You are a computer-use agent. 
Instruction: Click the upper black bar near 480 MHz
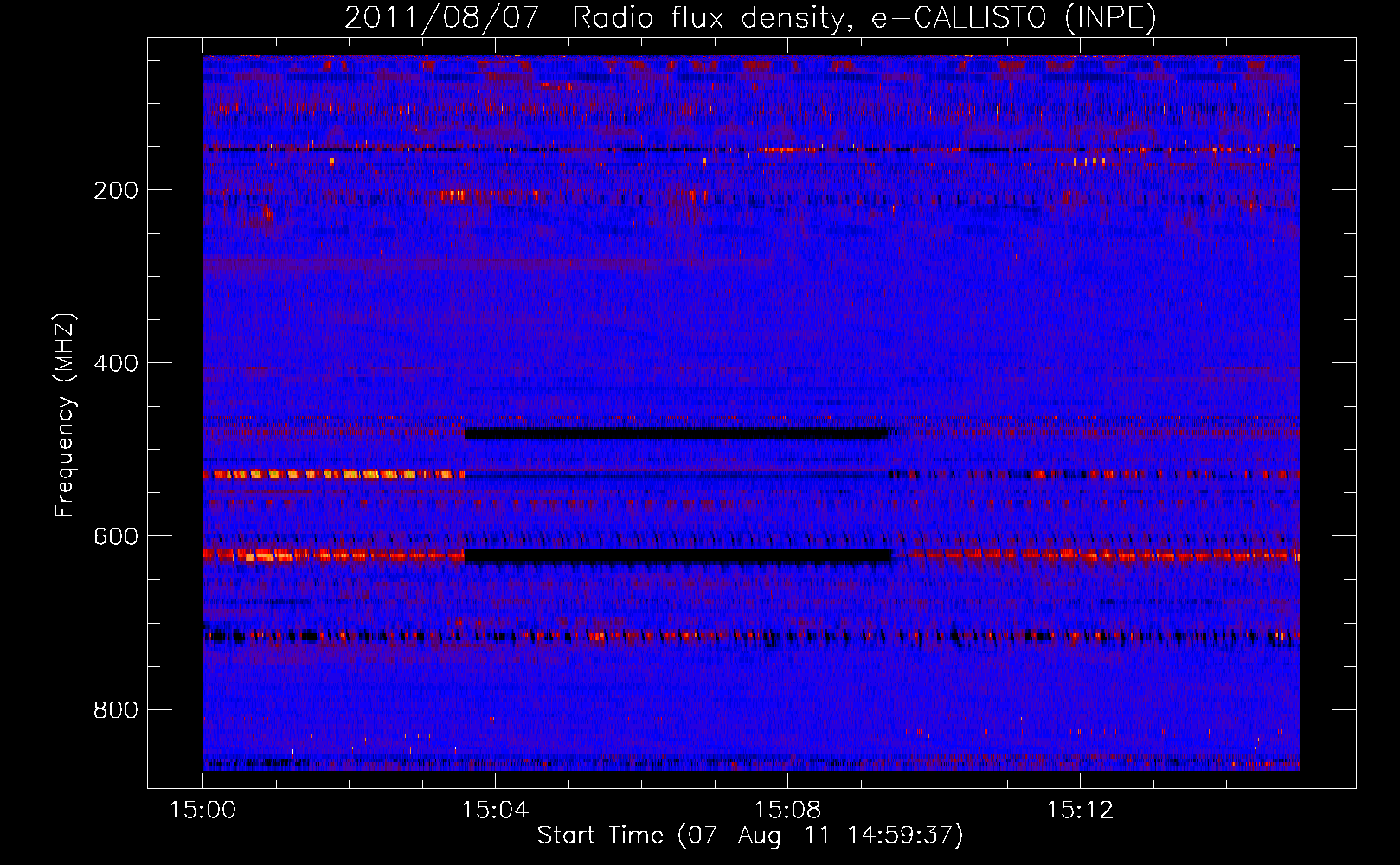click(x=676, y=433)
